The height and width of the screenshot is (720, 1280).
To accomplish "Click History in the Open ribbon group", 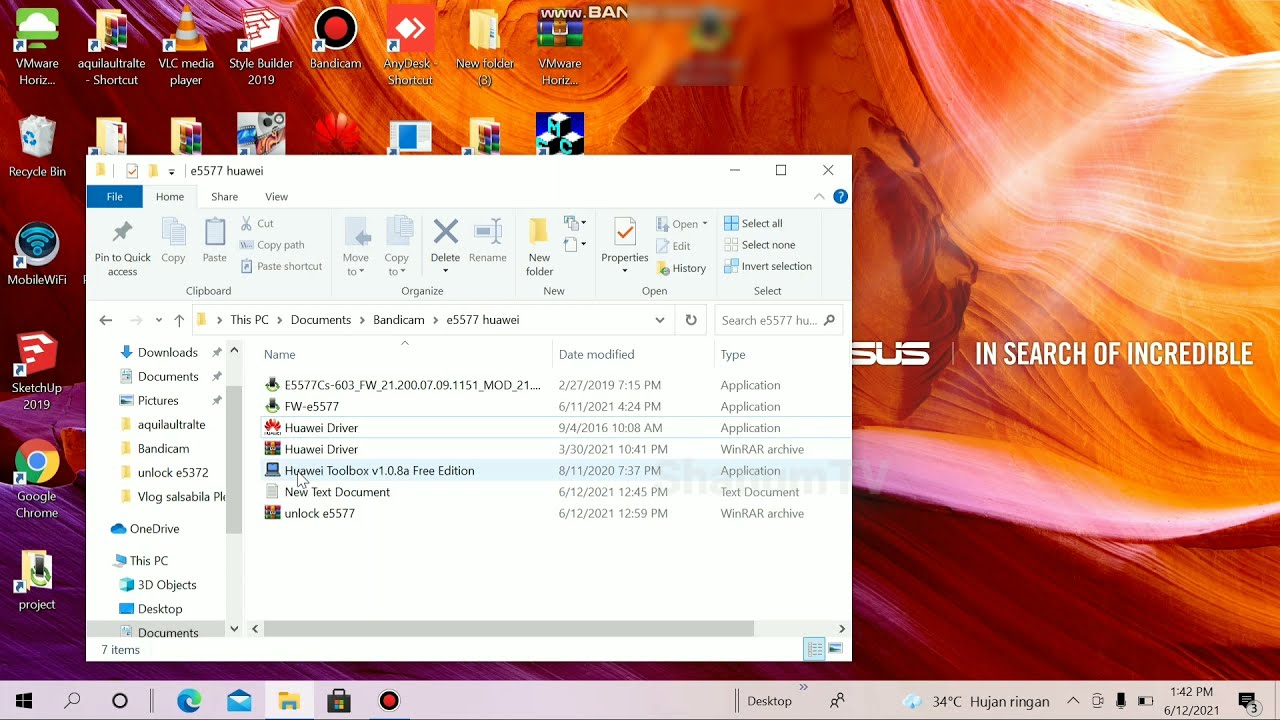I will tap(681, 268).
